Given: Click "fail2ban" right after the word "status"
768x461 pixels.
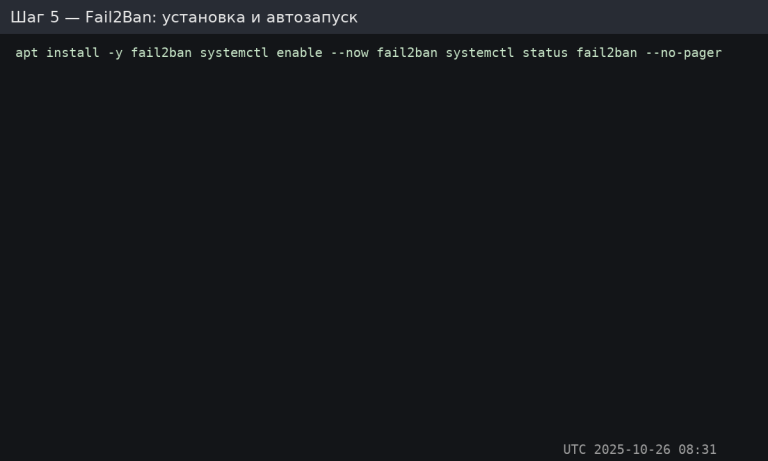Looking at the screenshot, I should 607,53.
